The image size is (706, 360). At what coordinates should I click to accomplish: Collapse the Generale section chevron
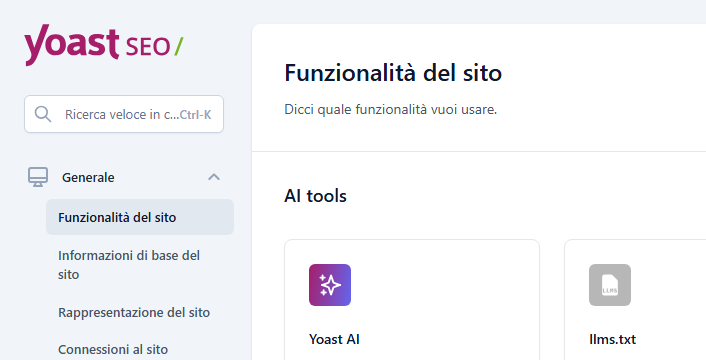pos(214,177)
